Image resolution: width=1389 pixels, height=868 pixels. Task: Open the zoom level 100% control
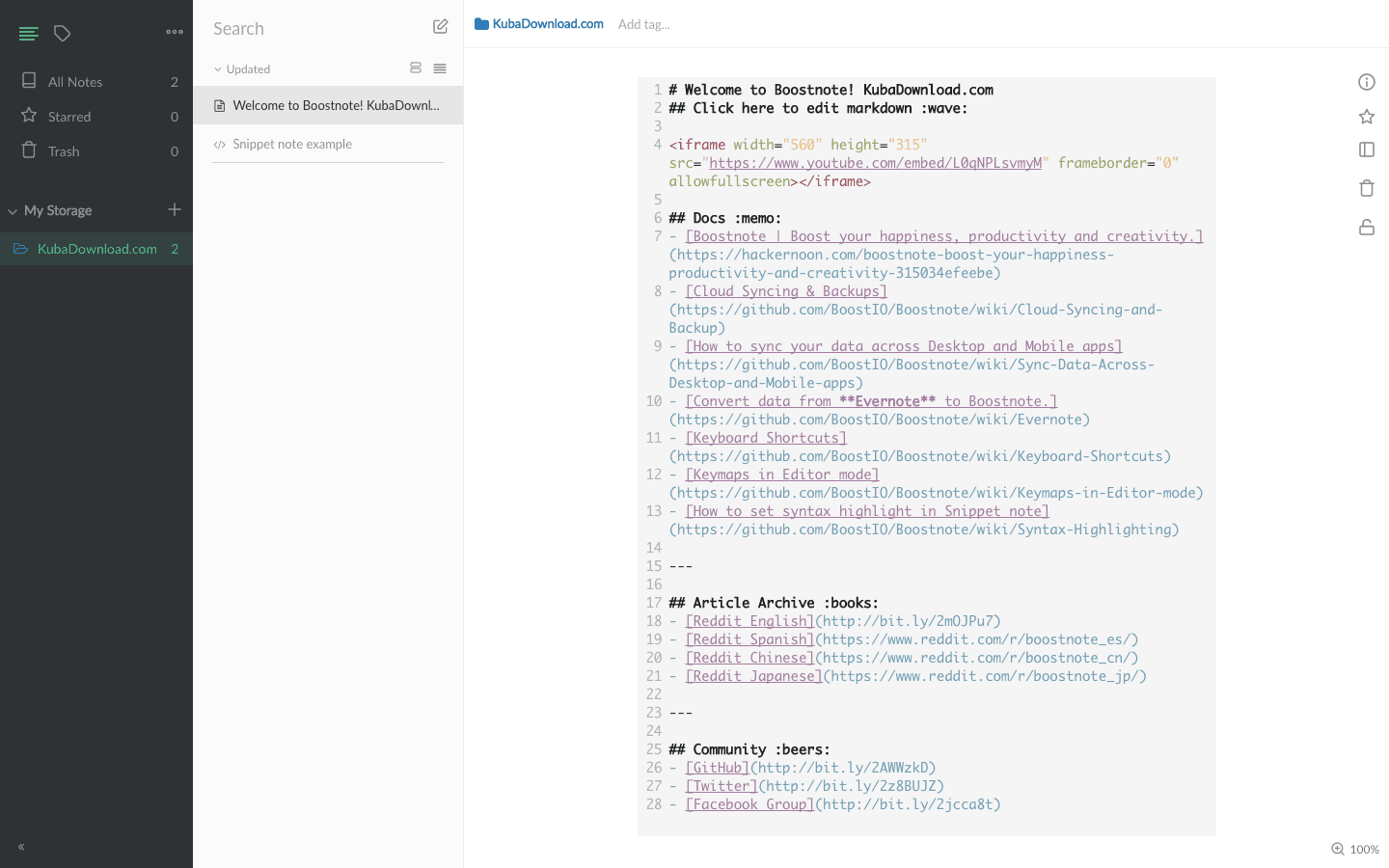pos(1355,849)
